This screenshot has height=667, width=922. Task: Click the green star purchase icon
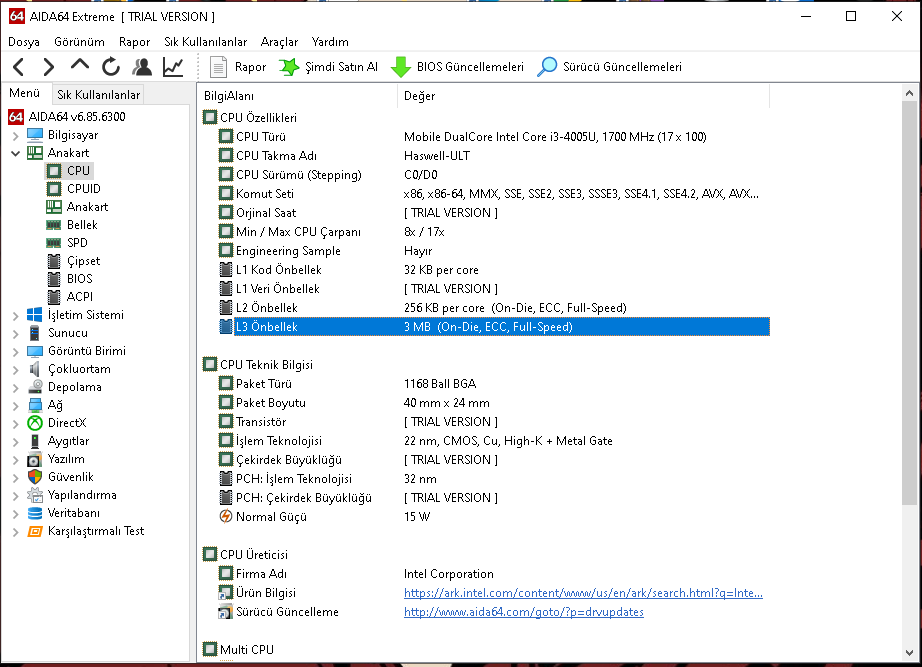point(289,67)
